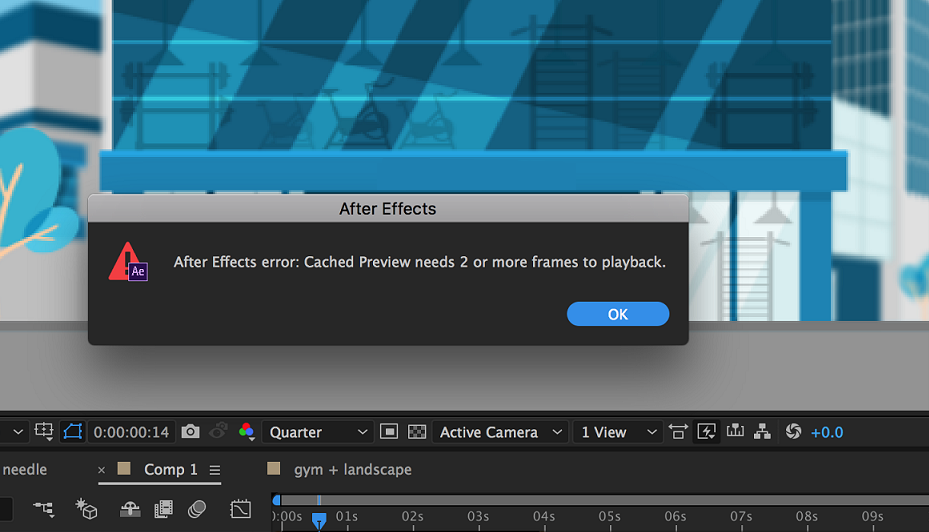This screenshot has height=532, width=929.
Task: Select the Comp 1 timeline tab
Action: click(171, 469)
